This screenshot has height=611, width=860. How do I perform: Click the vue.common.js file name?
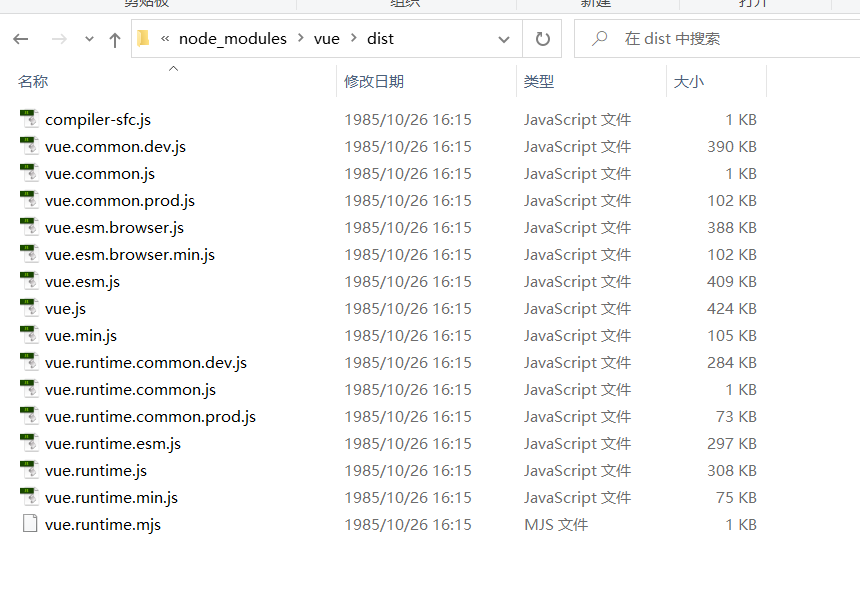100,174
